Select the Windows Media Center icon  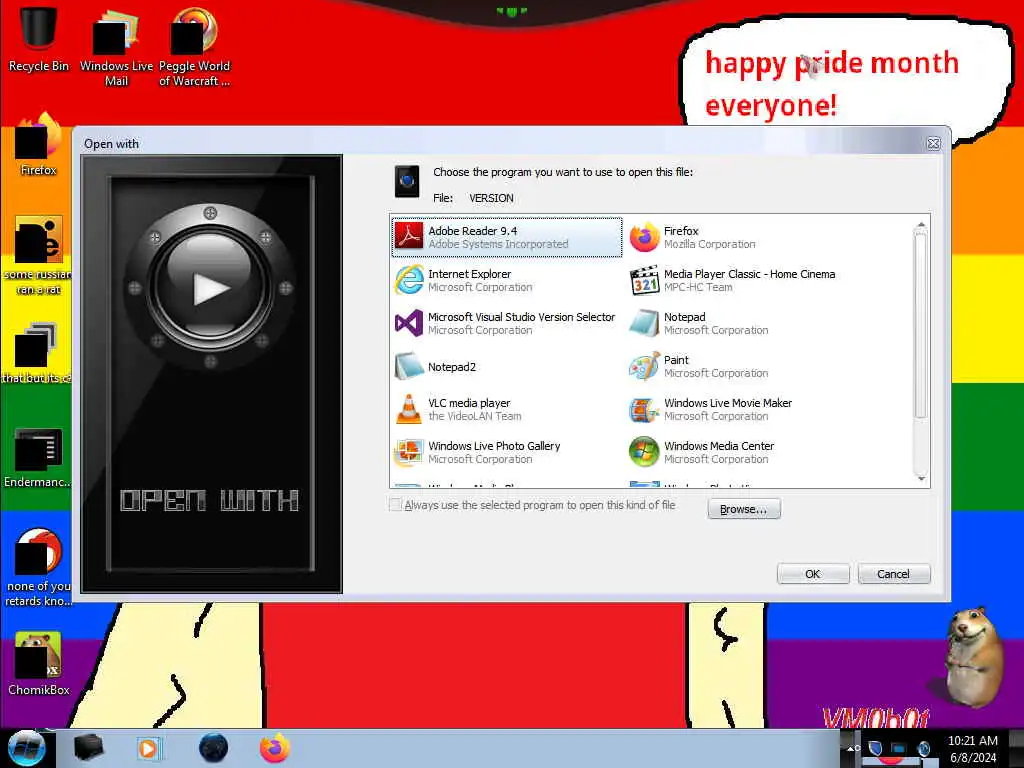(645, 453)
